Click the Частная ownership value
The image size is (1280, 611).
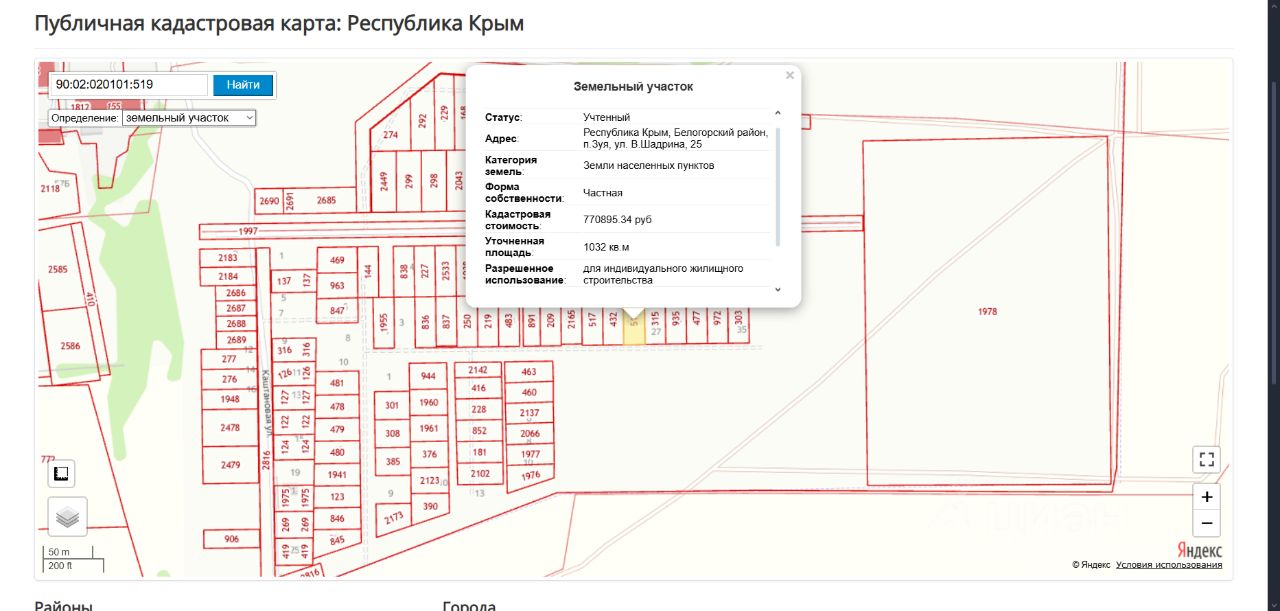(x=603, y=193)
